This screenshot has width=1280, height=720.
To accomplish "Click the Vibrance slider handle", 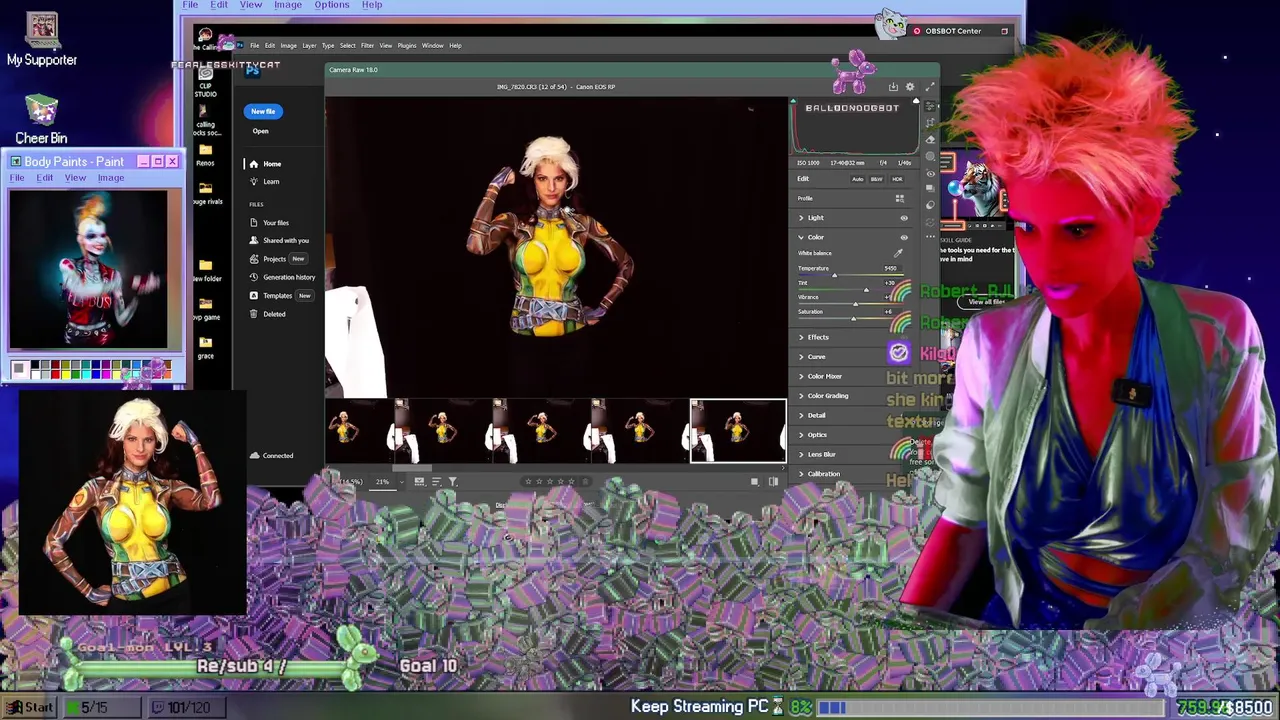I will click(856, 304).
